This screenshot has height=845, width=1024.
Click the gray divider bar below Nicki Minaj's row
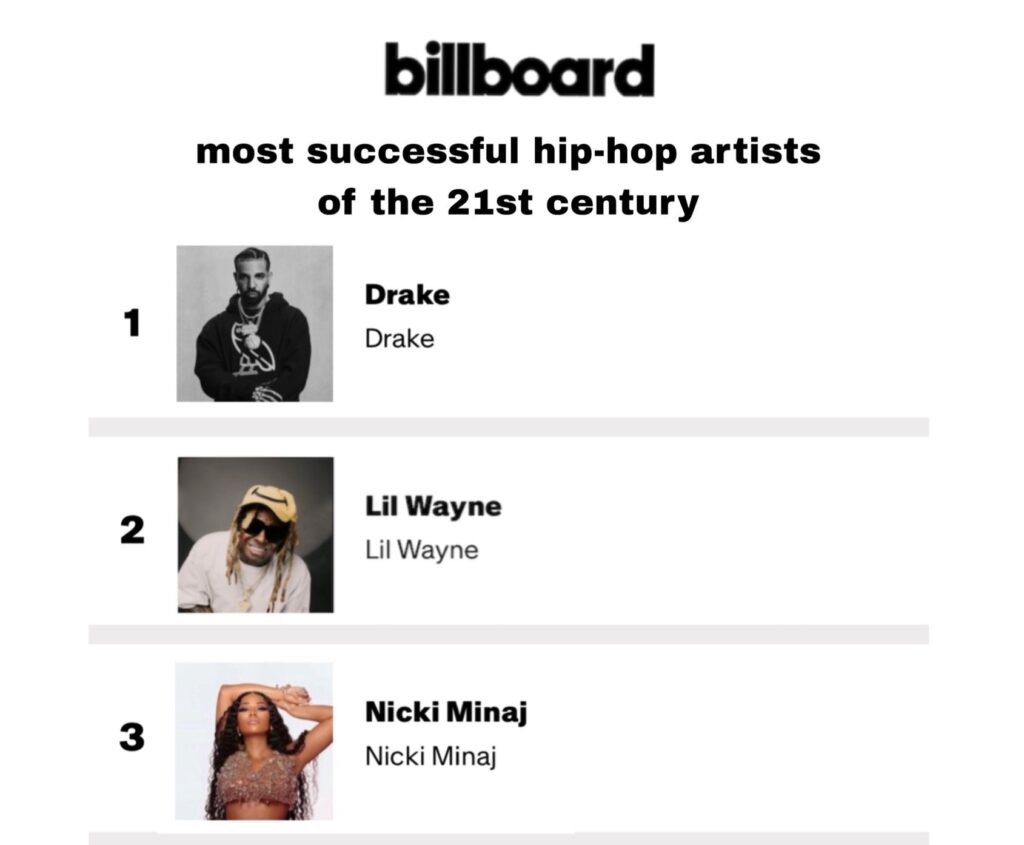508,838
